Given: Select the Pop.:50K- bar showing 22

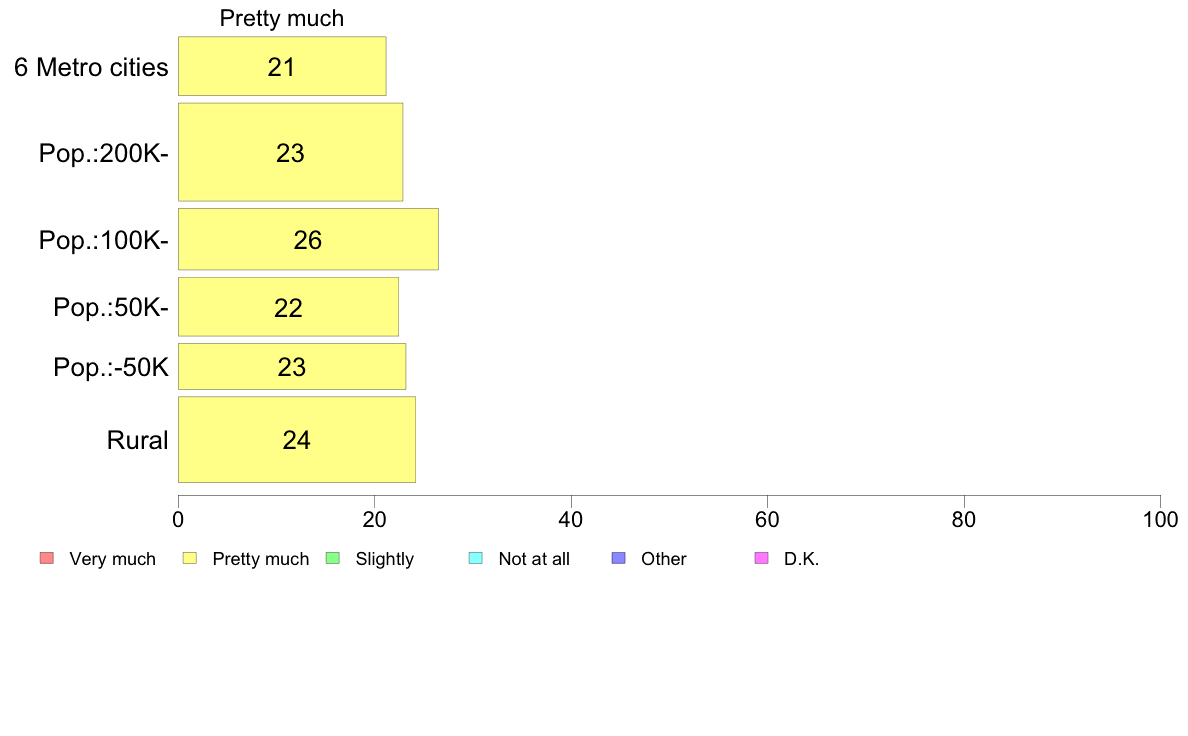Looking at the screenshot, I should 288,307.
